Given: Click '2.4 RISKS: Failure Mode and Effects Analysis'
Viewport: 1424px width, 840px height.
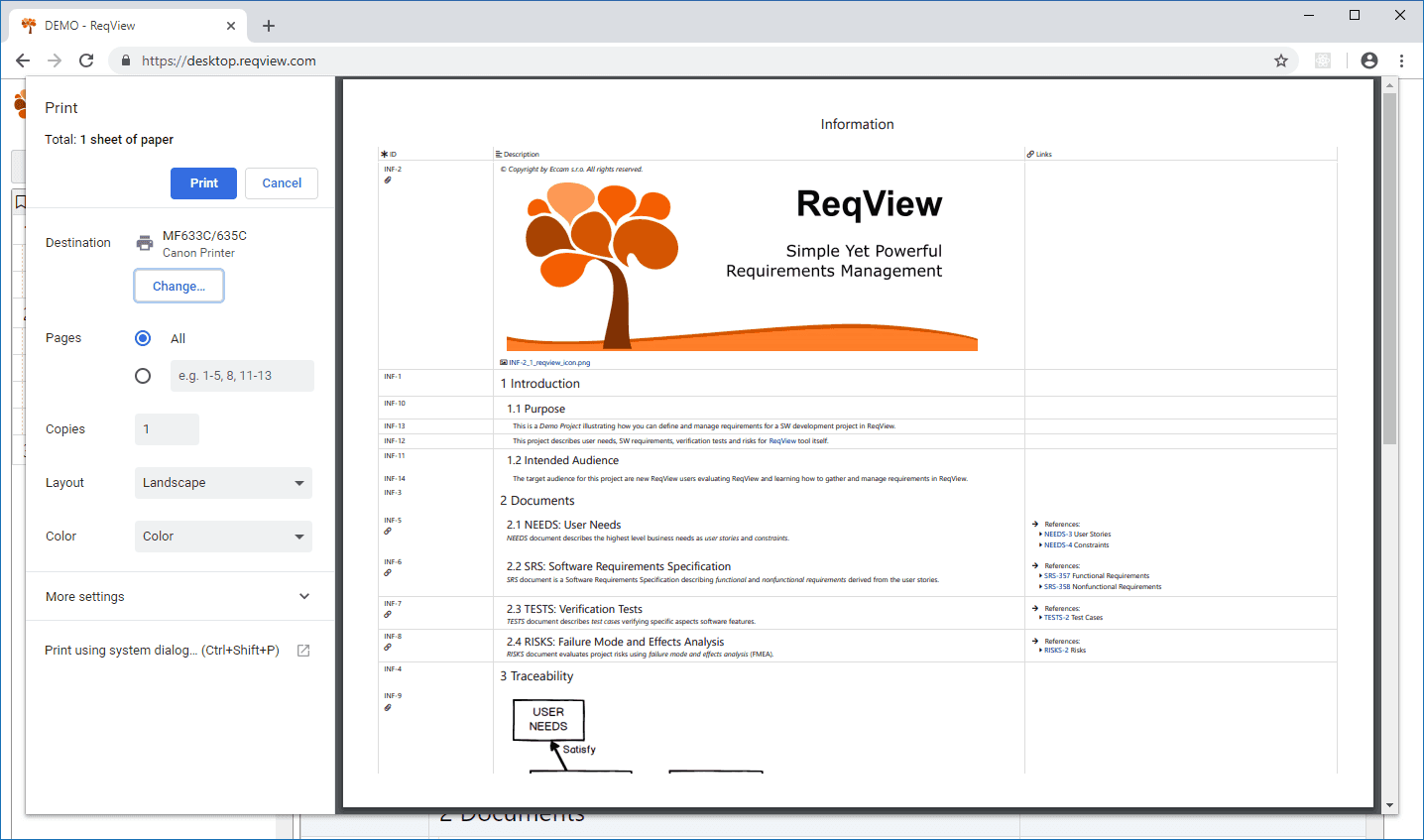Looking at the screenshot, I should pyautogui.click(x=616, y=642).
